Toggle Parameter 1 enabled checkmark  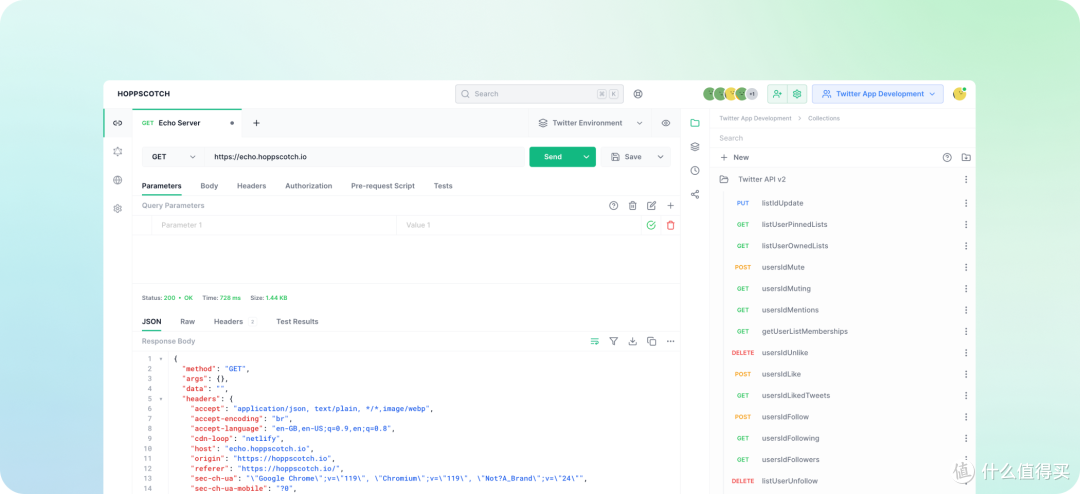651,225
